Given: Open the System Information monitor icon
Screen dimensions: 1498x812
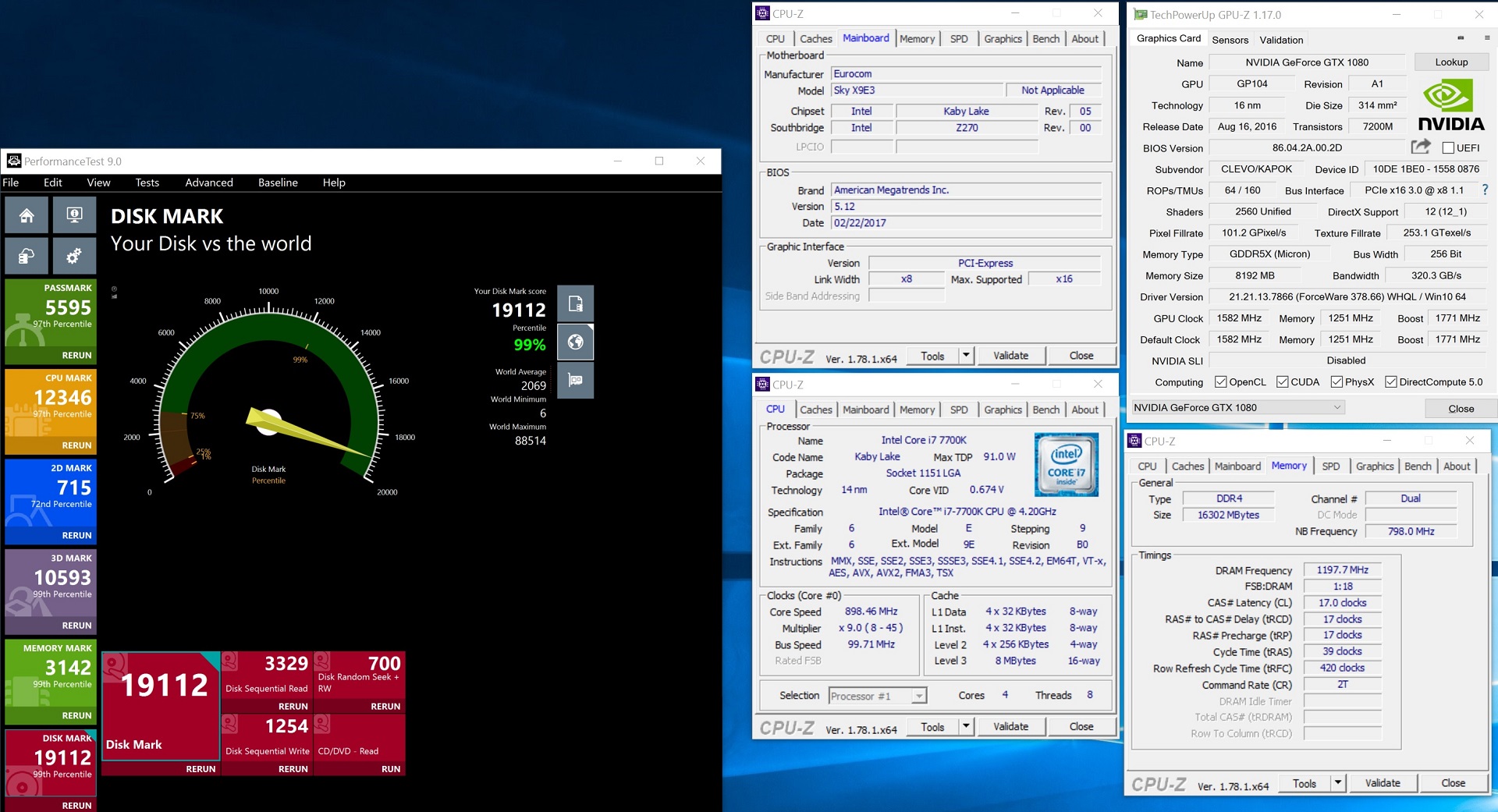Looking at the screenshot, I should (74, 216).
